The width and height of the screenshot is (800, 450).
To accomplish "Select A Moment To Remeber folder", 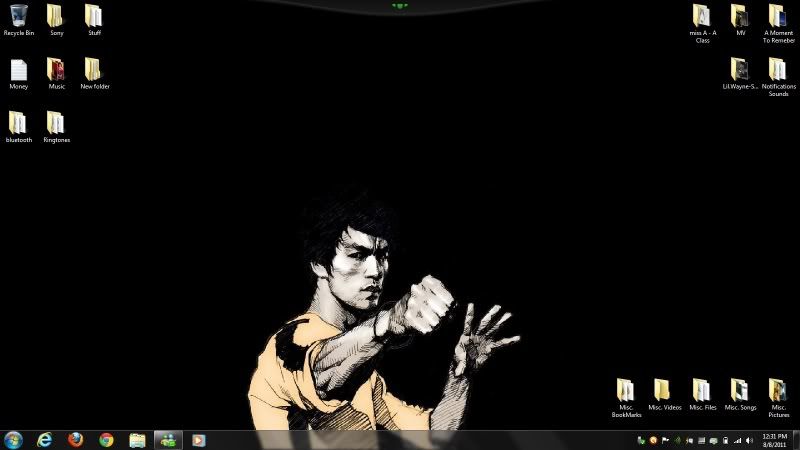I will (x=779, y=23).
